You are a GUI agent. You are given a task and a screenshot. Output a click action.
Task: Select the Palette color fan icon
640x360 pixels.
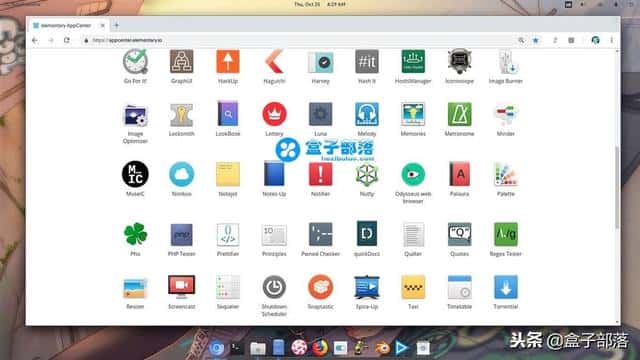coord(506,174)
